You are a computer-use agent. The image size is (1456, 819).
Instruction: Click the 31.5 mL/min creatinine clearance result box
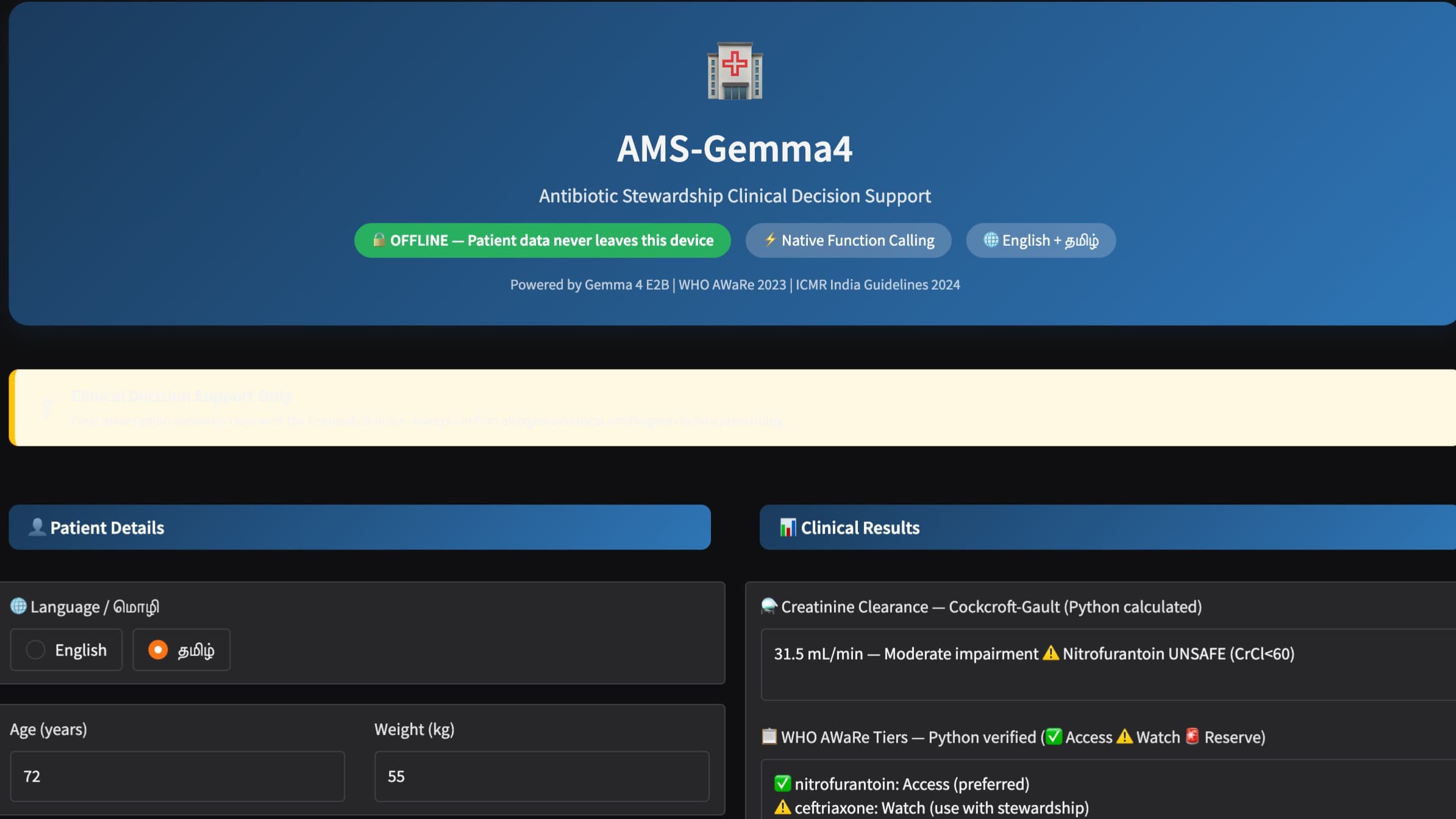tap(1108, 665)
